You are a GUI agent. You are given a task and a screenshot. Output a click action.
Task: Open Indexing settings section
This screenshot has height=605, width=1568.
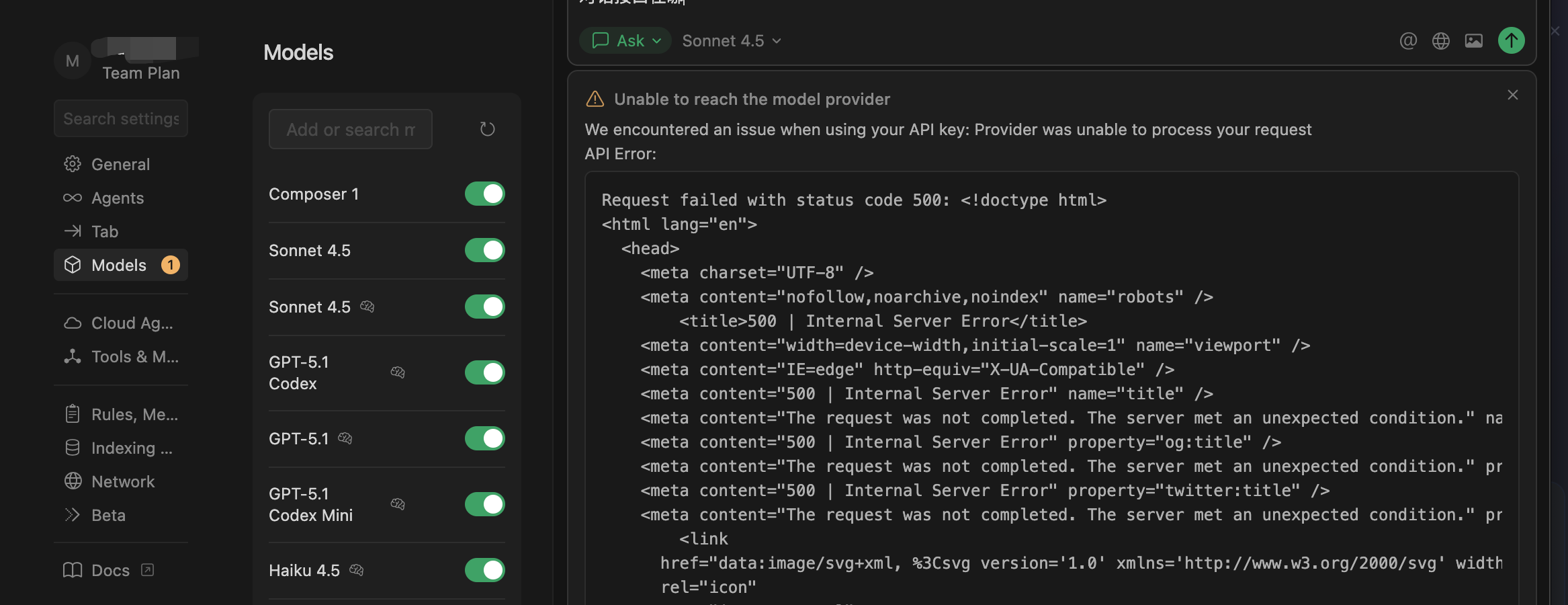coord(121,448)
